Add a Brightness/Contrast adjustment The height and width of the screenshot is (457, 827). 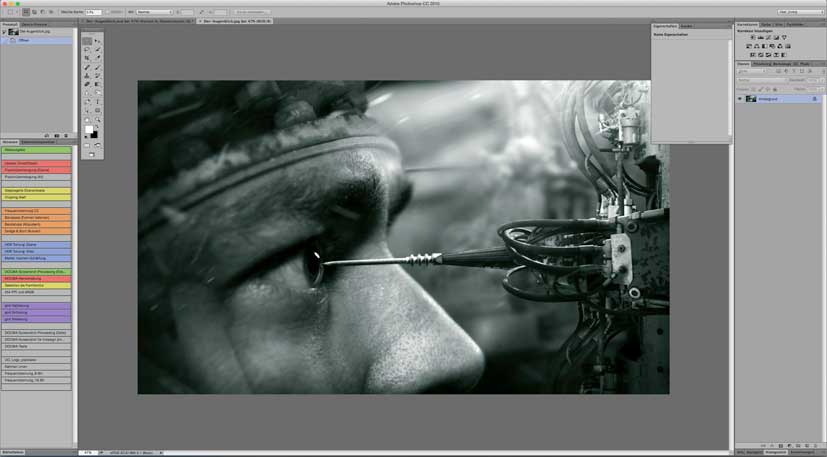coord(753,37)
